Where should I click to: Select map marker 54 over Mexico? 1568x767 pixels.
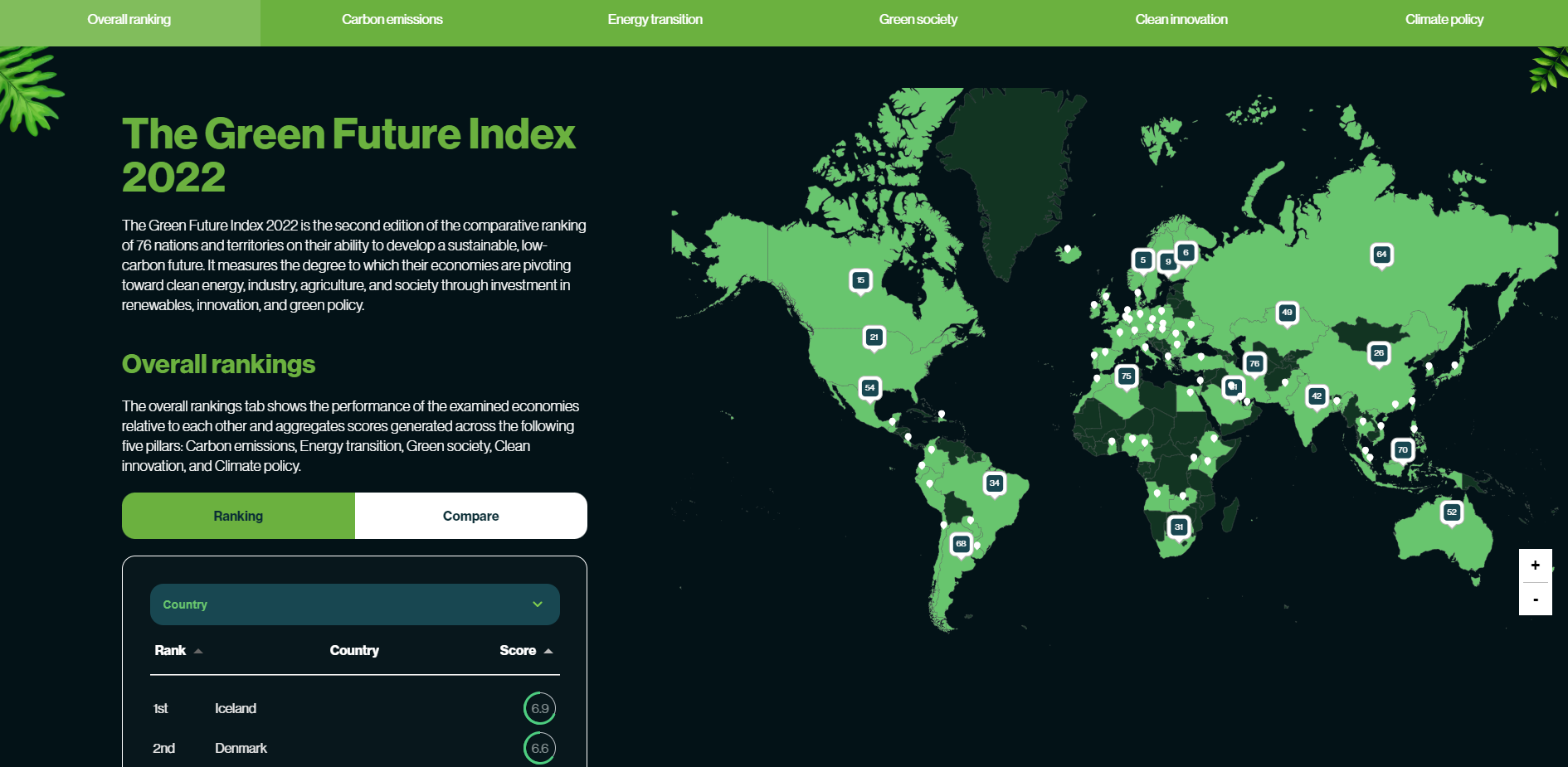(869, 388)
